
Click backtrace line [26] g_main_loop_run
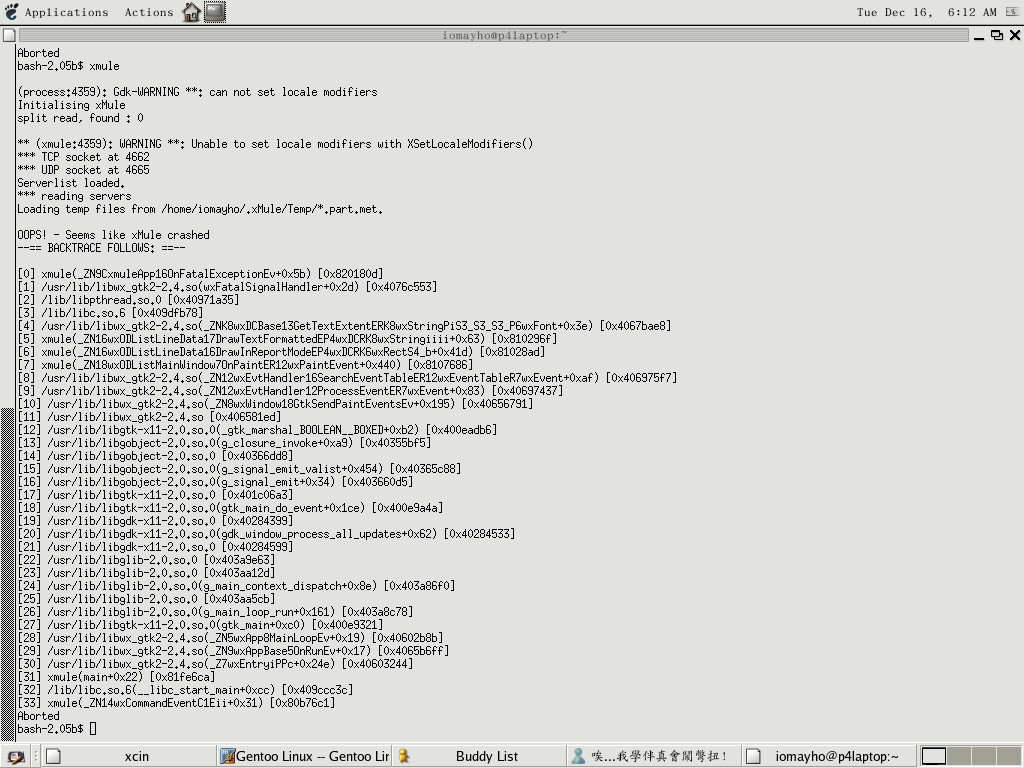pos(216,612)
